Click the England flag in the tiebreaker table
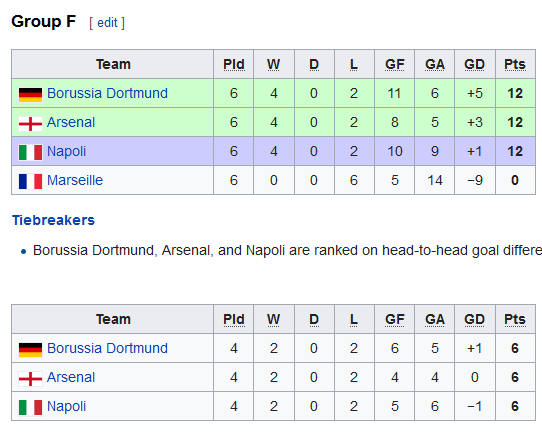Image resolution: width=542 pixels, height=433 pixels. click(x=30, y=379)
